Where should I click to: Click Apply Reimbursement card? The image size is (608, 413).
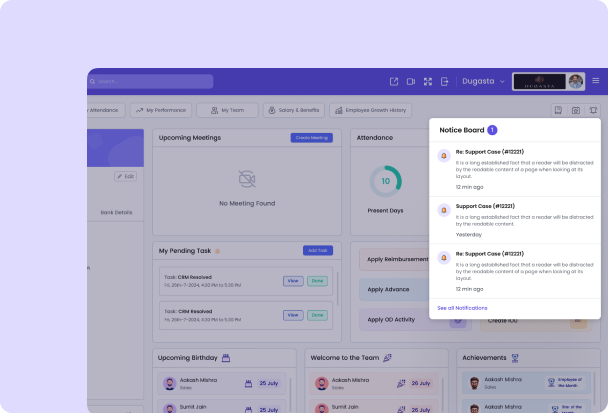coord(394,259)
